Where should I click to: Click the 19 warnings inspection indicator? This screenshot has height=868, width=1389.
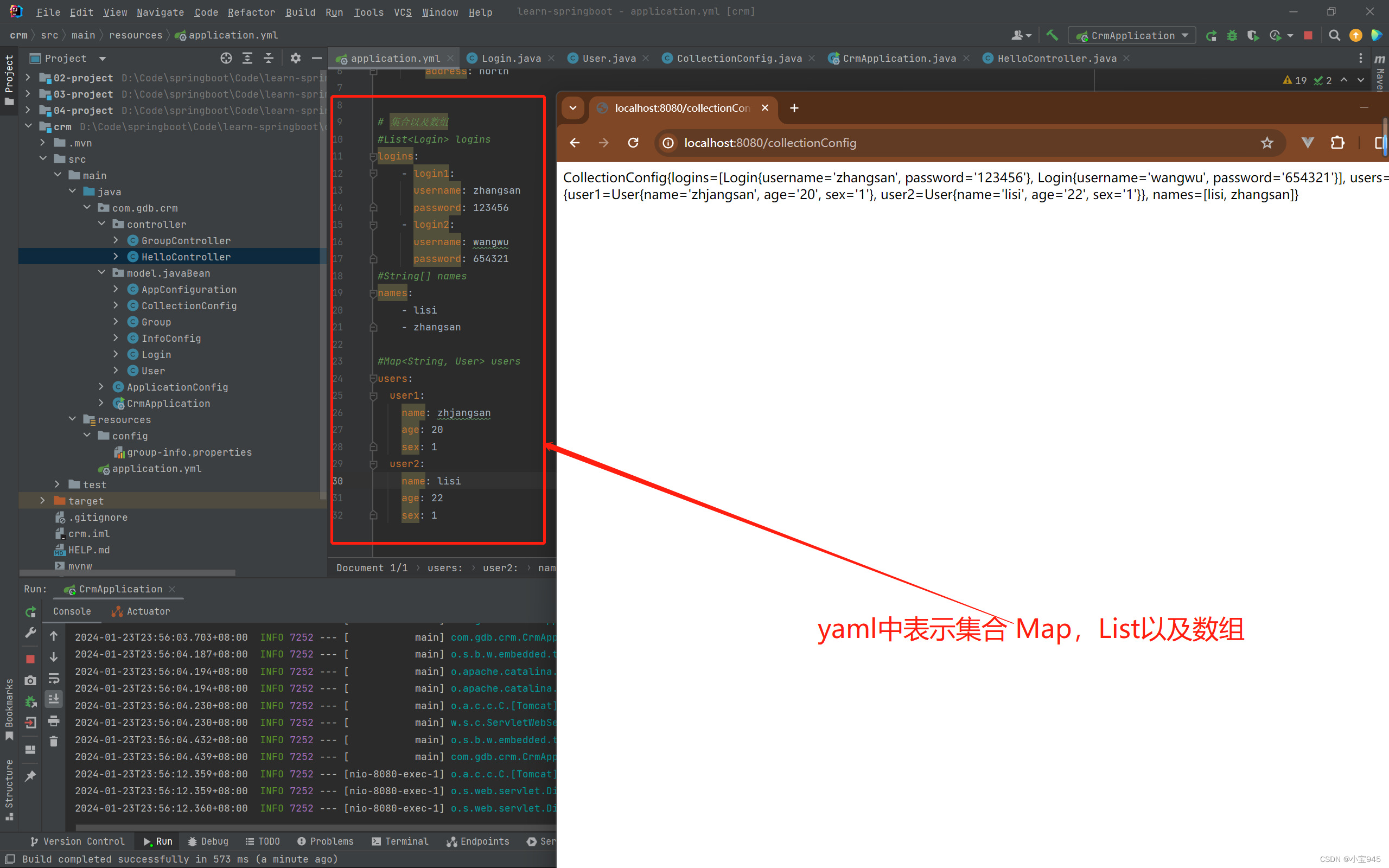click(1295, 80)
